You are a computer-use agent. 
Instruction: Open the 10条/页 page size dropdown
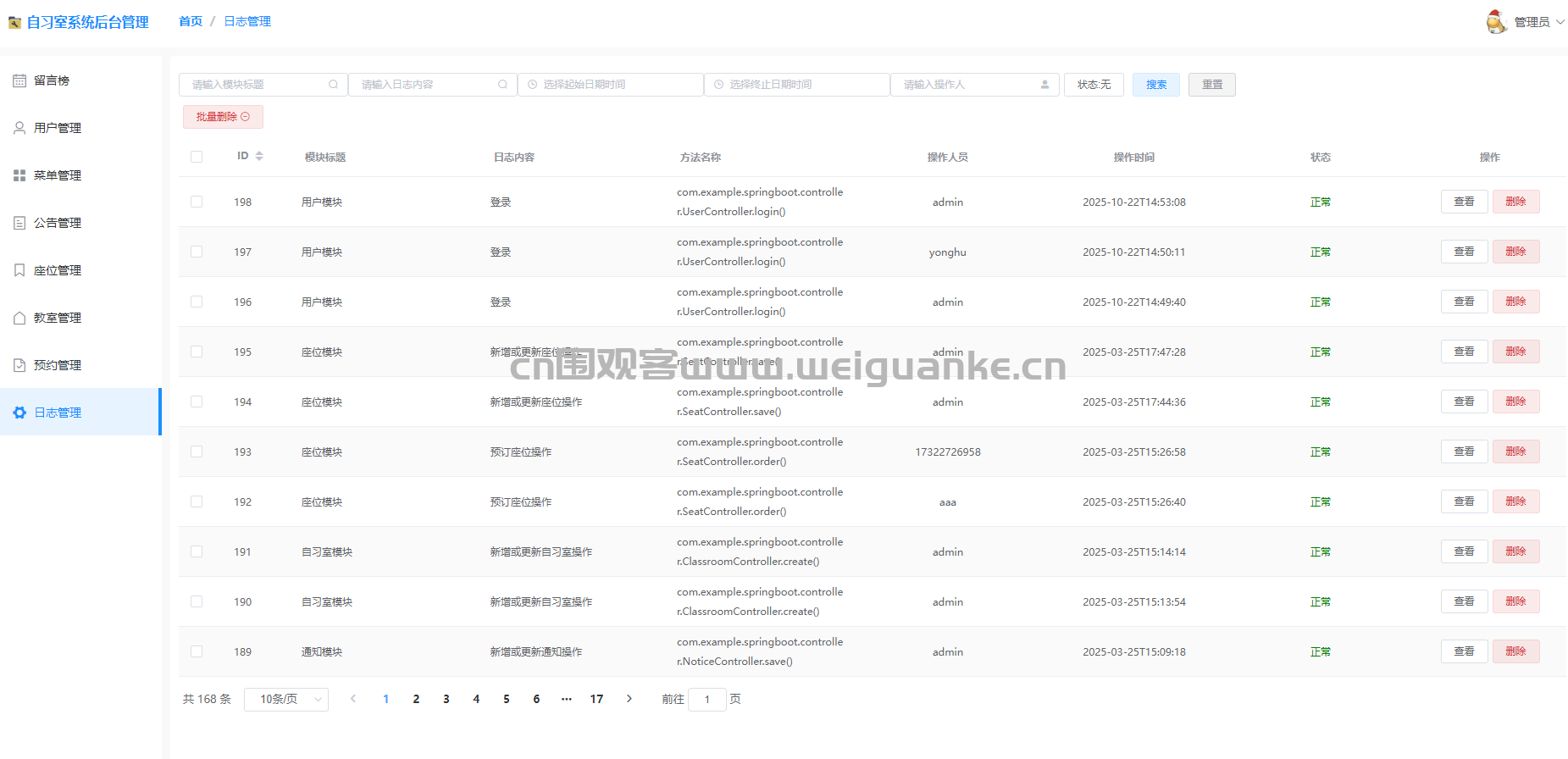286,700
